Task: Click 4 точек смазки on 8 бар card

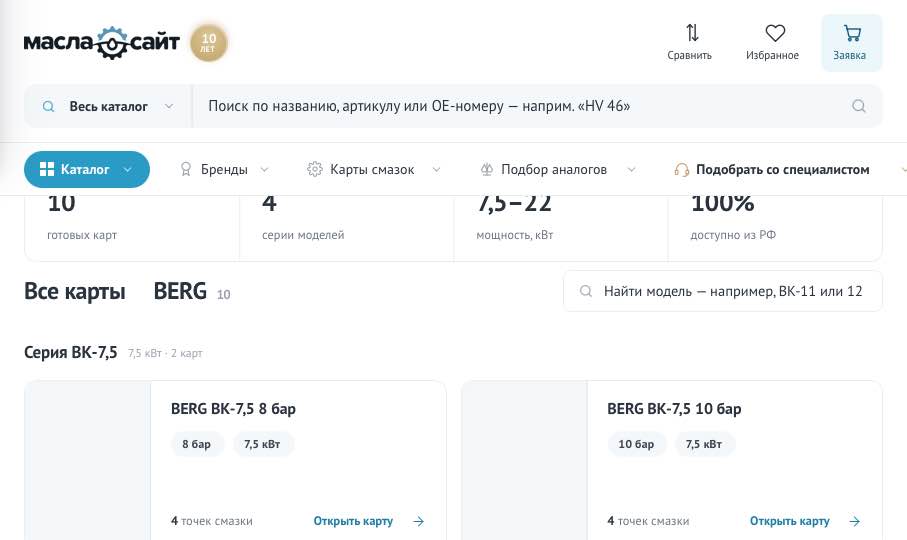Action: point(212,521)
